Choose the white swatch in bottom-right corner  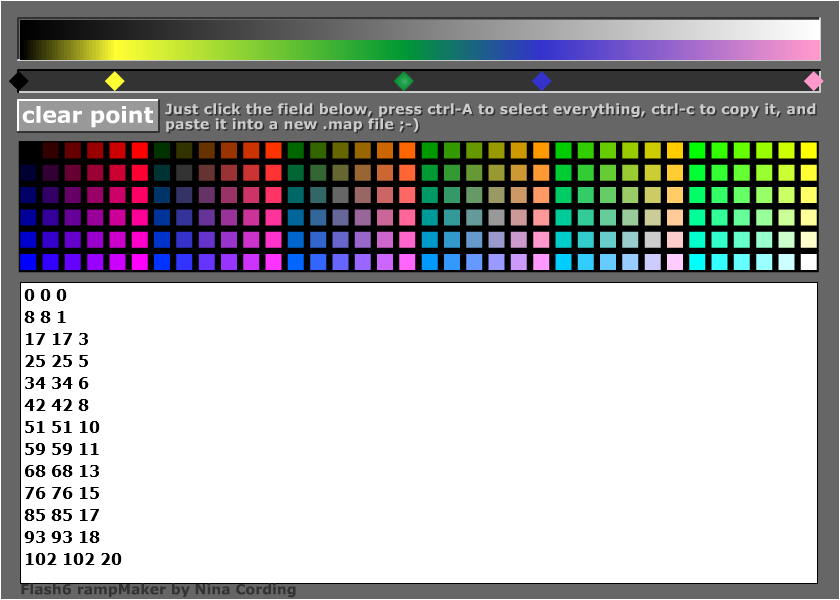(x=808, y=262)
